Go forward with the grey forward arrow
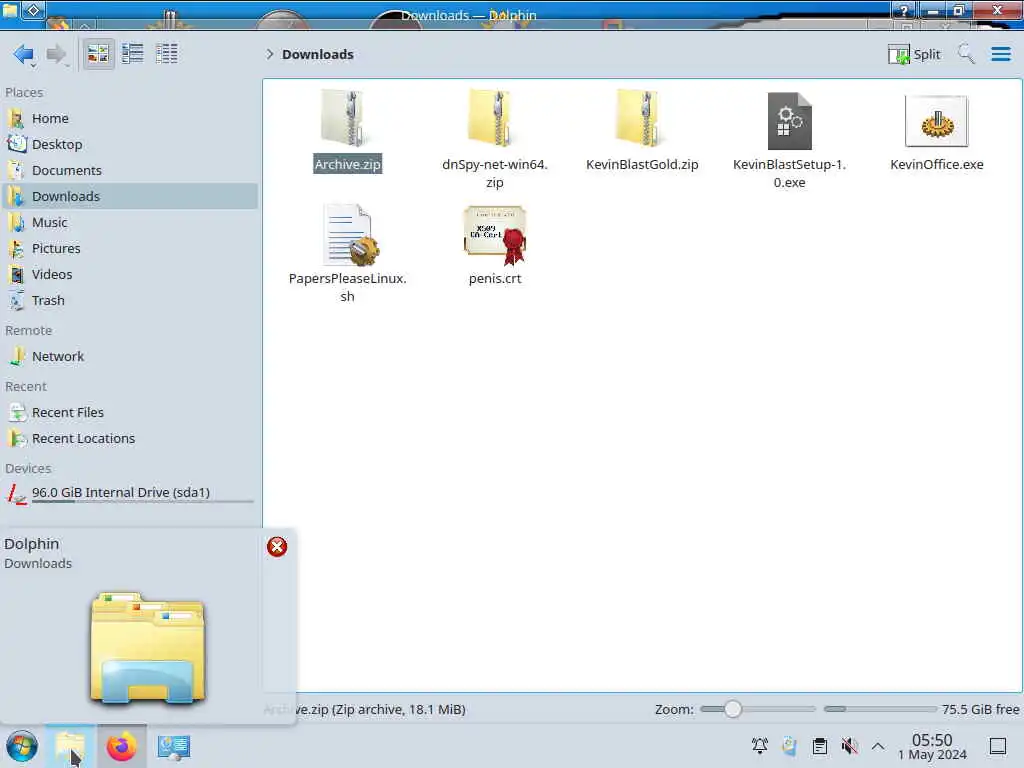The width and height of the screenshot is (1024, 768). [57, 54]
